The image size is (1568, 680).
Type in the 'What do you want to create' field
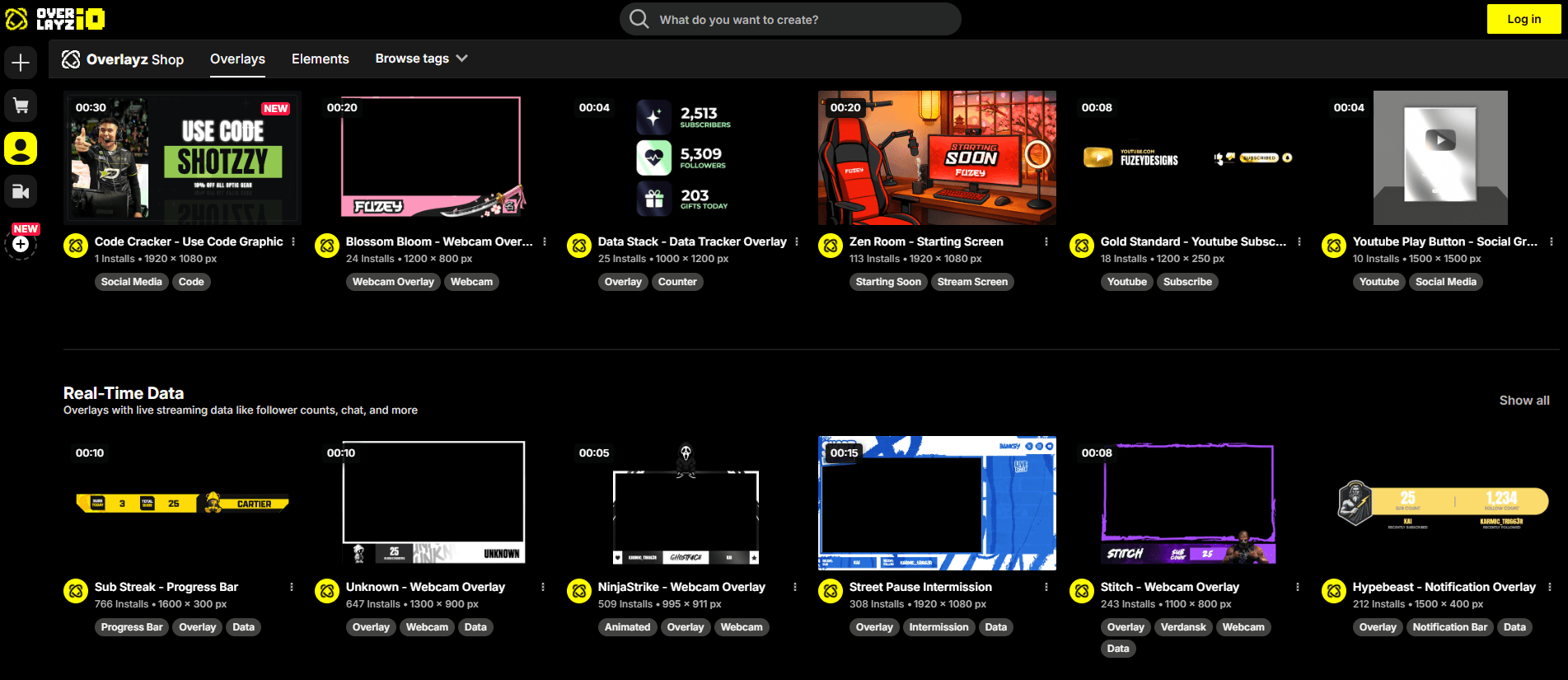tap(799, 20)
